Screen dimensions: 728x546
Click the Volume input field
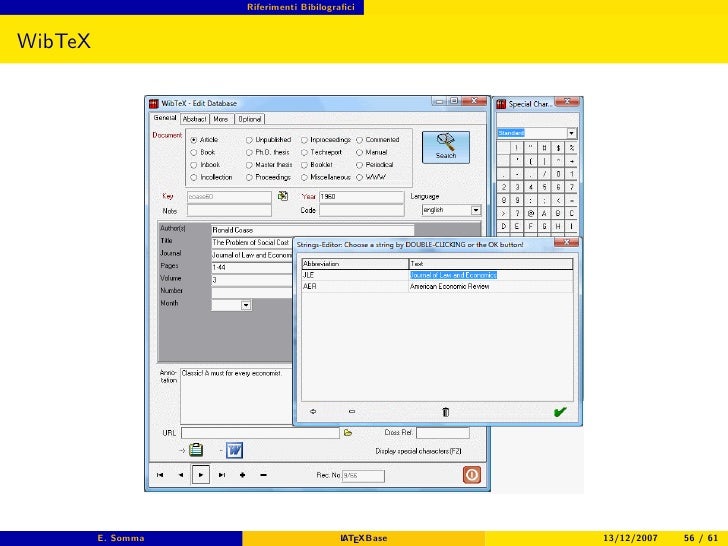click(252, 280)
